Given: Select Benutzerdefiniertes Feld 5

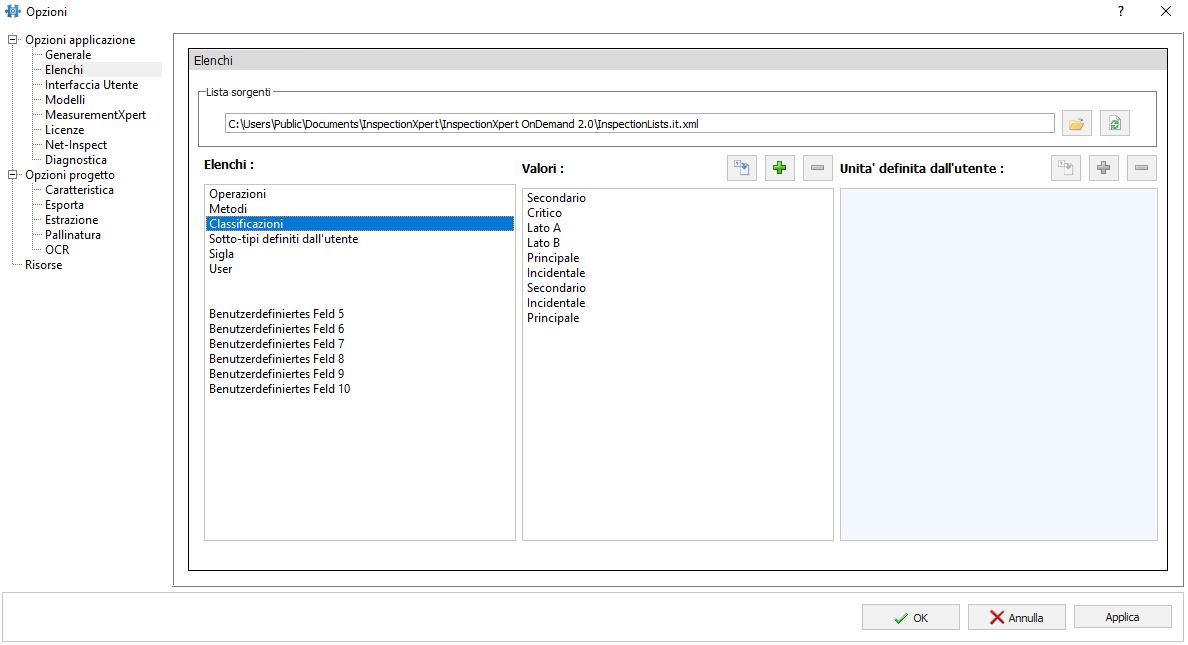Looking at the screenshot, I should pos(360,314).
